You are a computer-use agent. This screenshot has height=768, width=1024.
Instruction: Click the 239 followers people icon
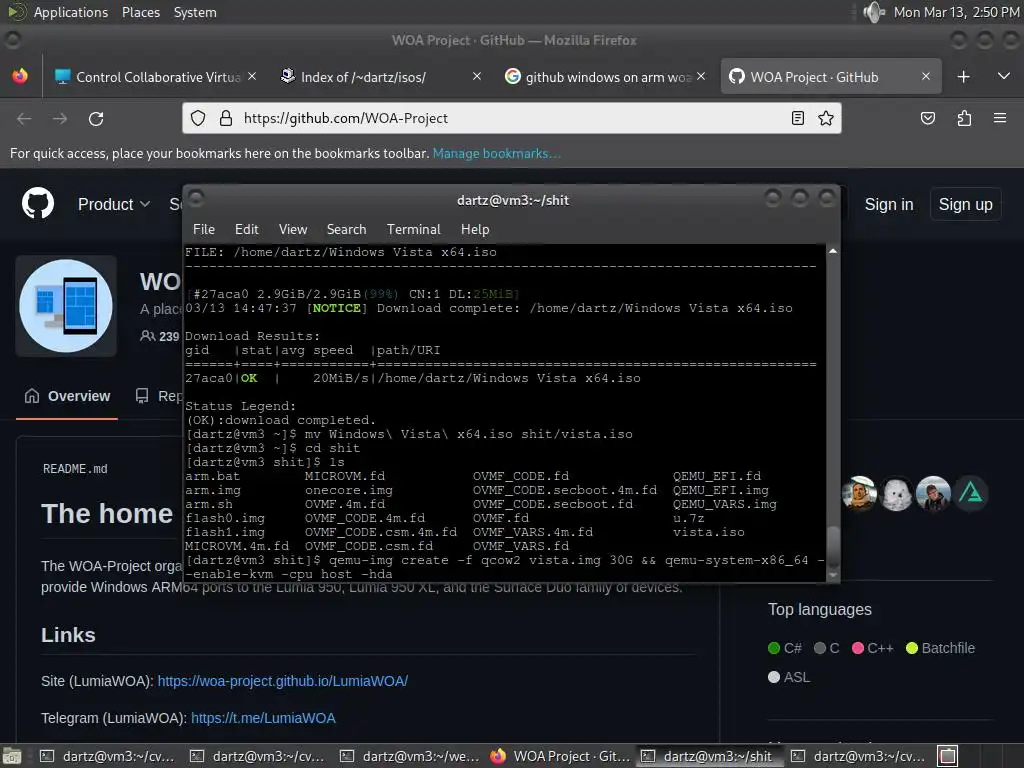[148, 336]
